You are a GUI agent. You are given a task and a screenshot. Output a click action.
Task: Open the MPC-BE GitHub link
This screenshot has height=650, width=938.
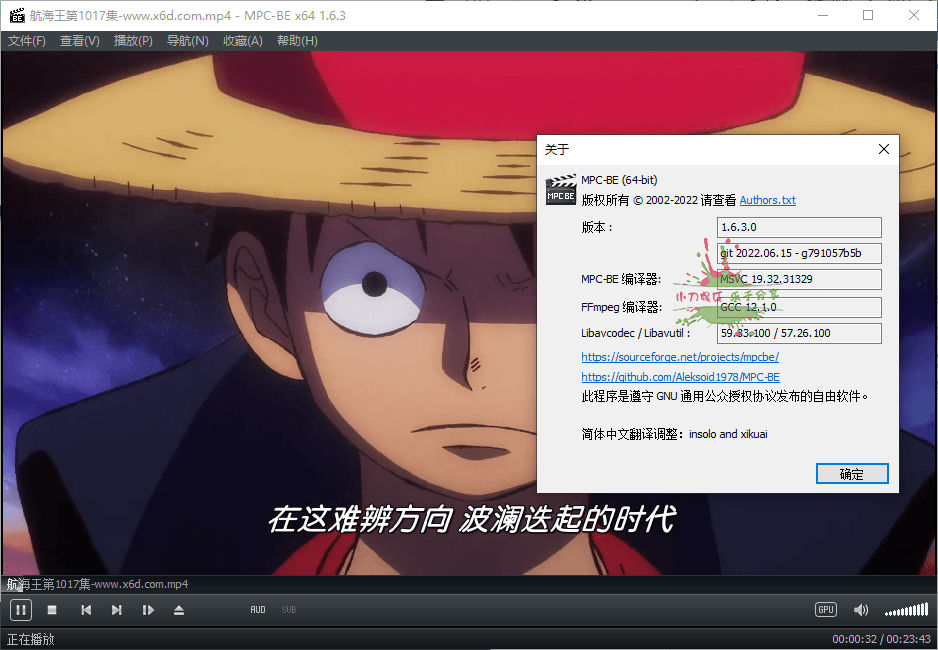[x=680, y=377]
